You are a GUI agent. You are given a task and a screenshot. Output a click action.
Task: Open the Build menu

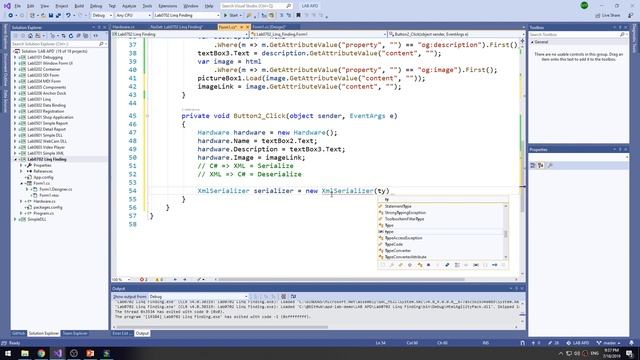click(79, 6)
